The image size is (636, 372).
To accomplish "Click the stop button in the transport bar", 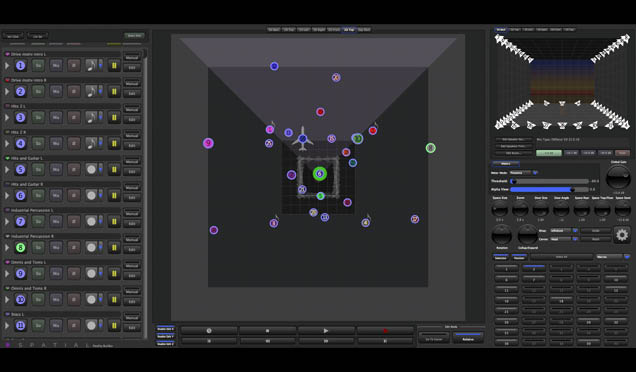I will (267, 331).
